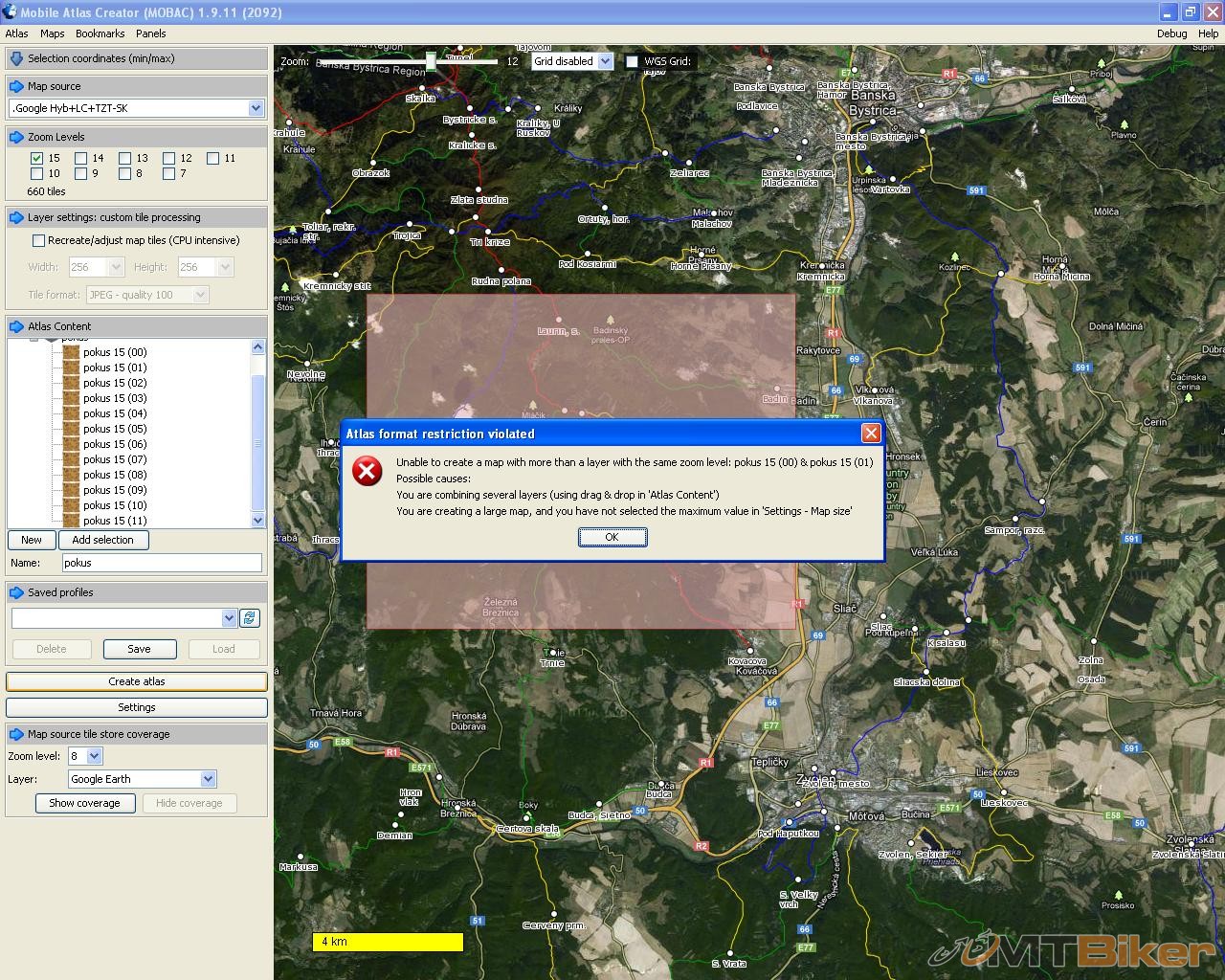The image size is (1225, 980).
Task: Click the pokus 15 (05) map layer icon
Action: [x=71, y=429]
